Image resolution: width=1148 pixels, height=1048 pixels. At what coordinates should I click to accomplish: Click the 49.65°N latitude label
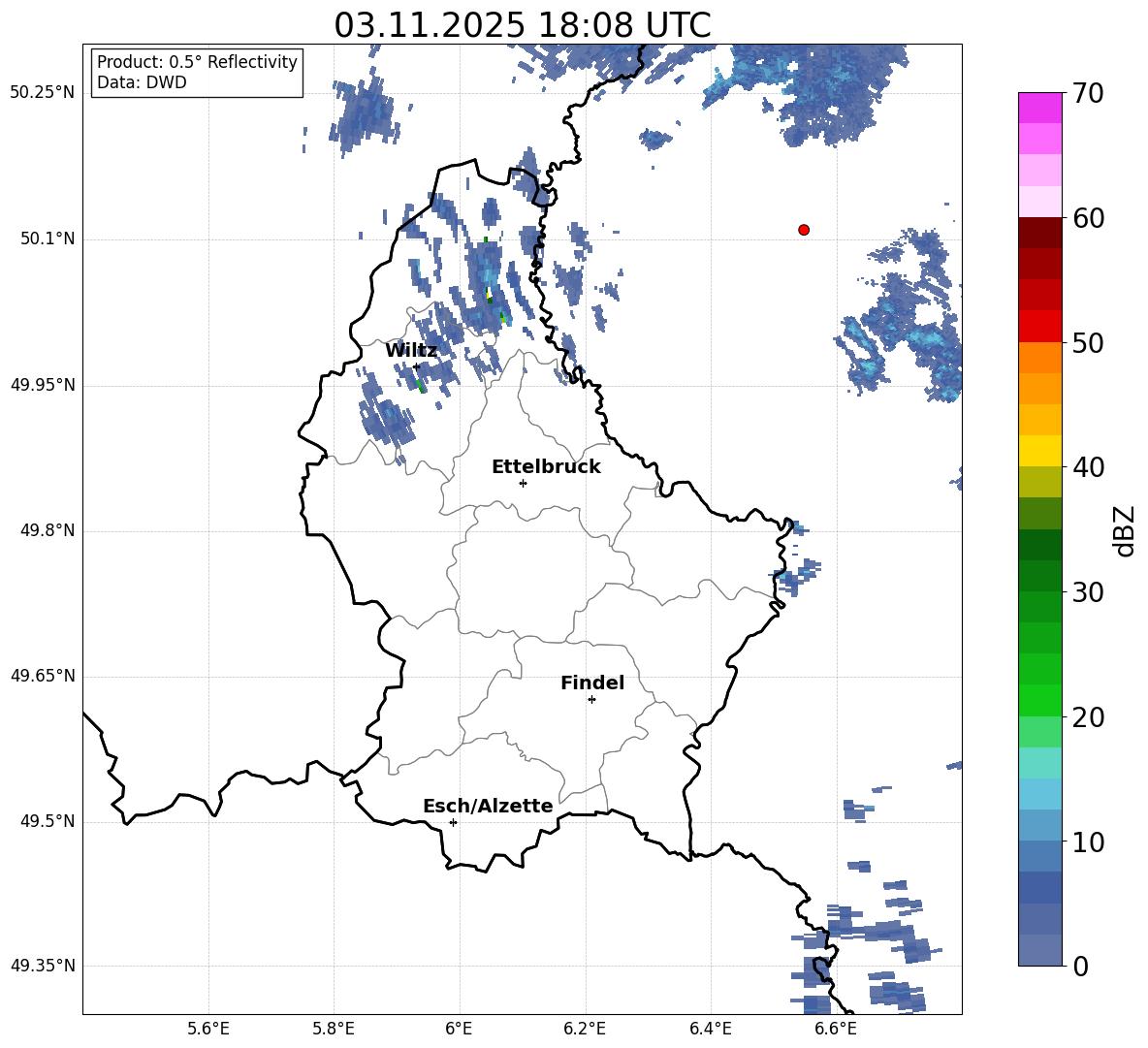(x=43, y=676)
